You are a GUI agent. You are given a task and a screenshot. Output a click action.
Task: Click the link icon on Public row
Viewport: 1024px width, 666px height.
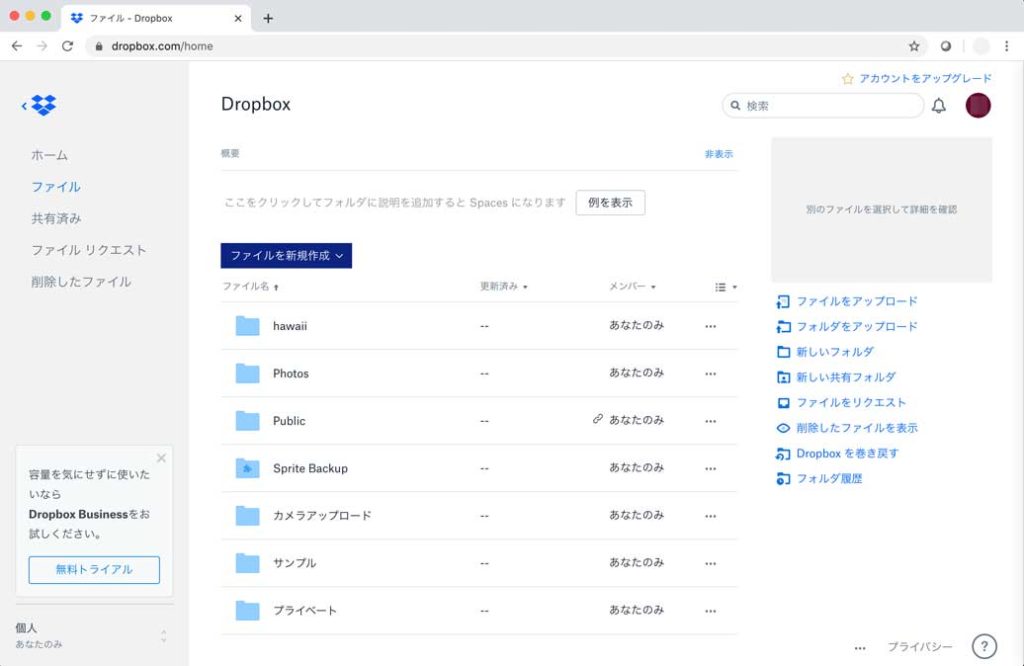[598, 420]
